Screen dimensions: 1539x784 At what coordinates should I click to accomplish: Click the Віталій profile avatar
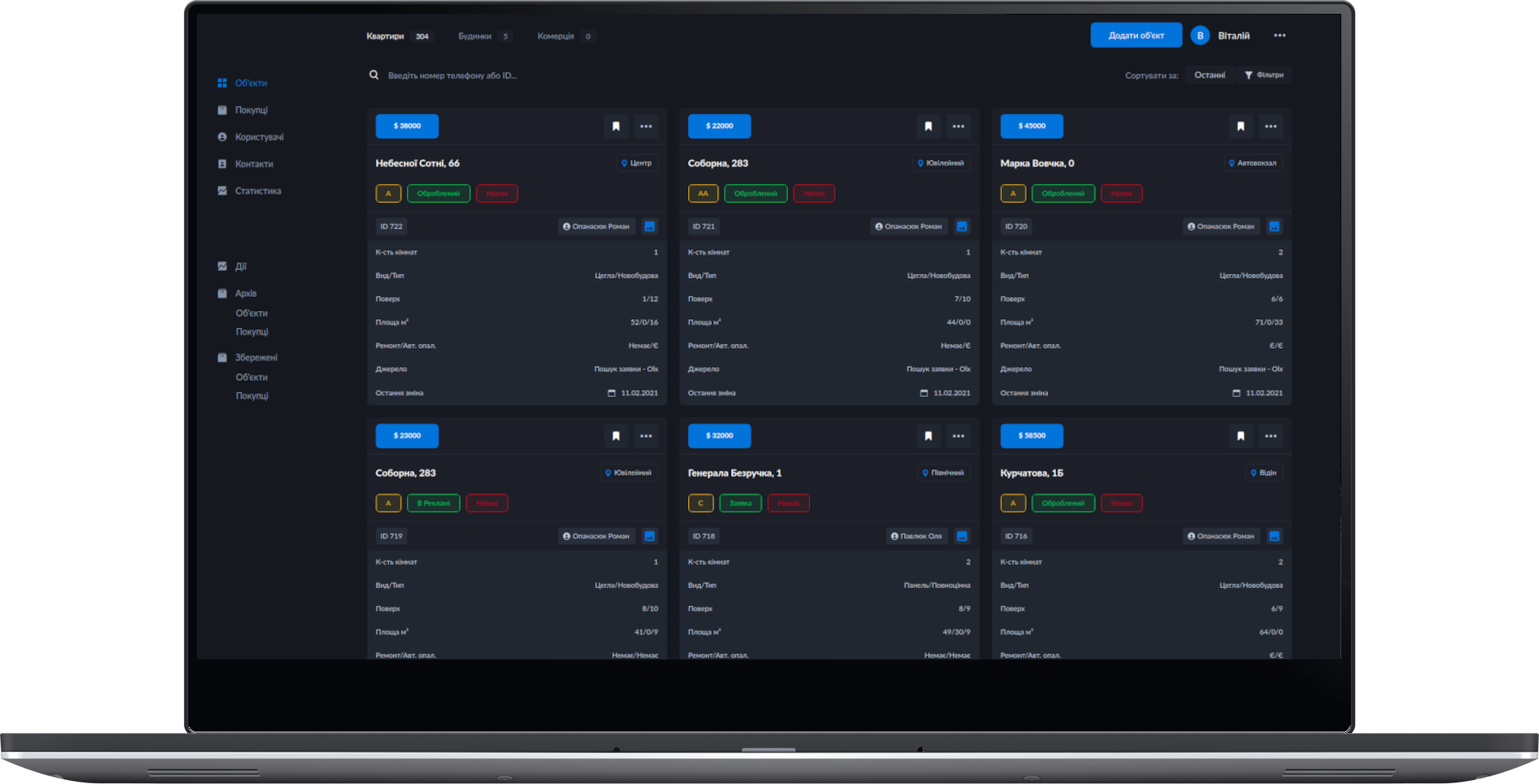click(x=1200, y=35)
